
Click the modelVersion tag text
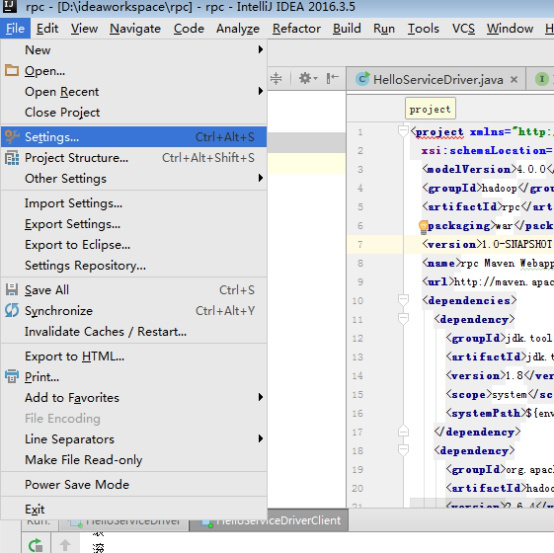[x=469, y=169]
